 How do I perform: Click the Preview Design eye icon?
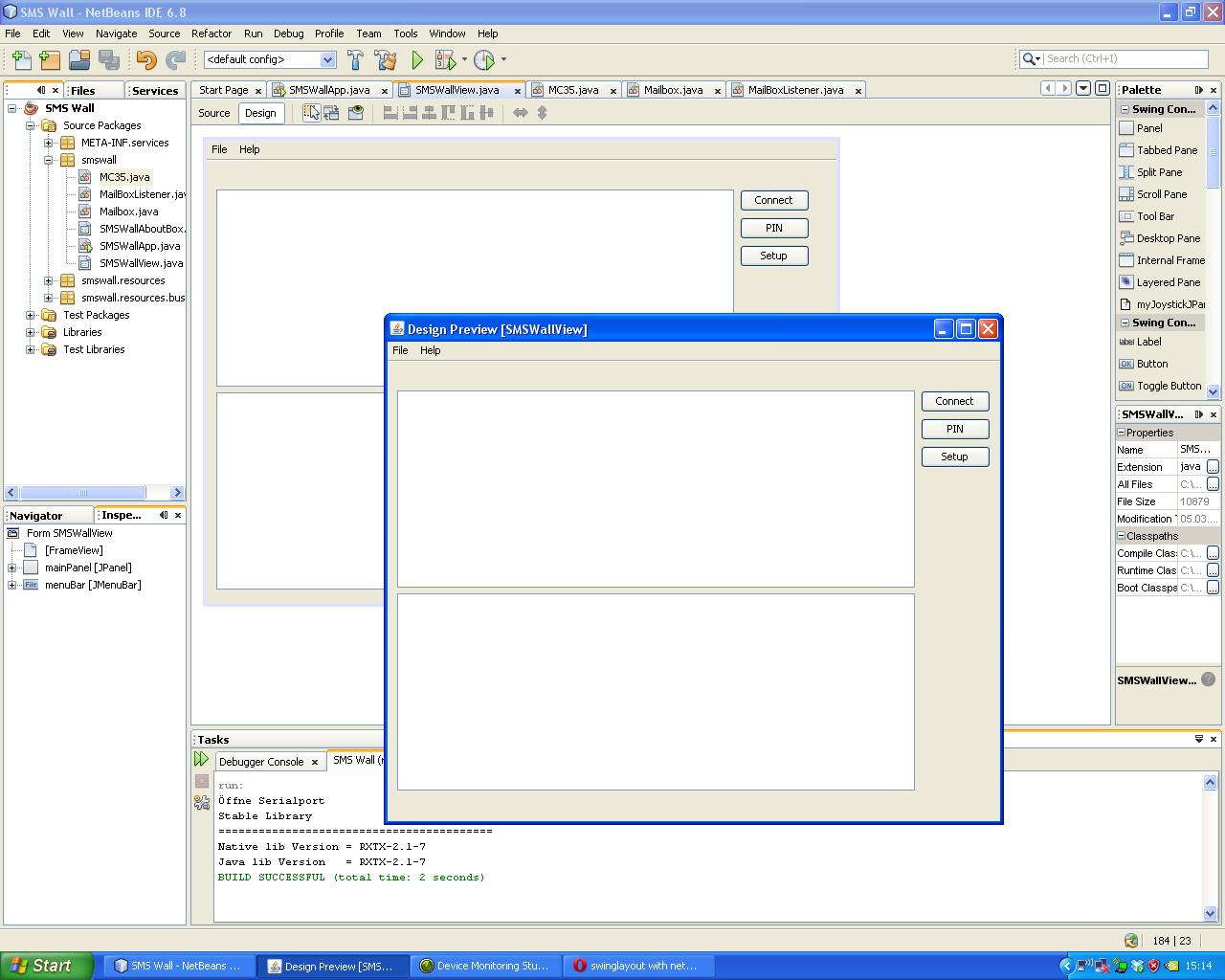pyautogui.click(x=356, y=112)
